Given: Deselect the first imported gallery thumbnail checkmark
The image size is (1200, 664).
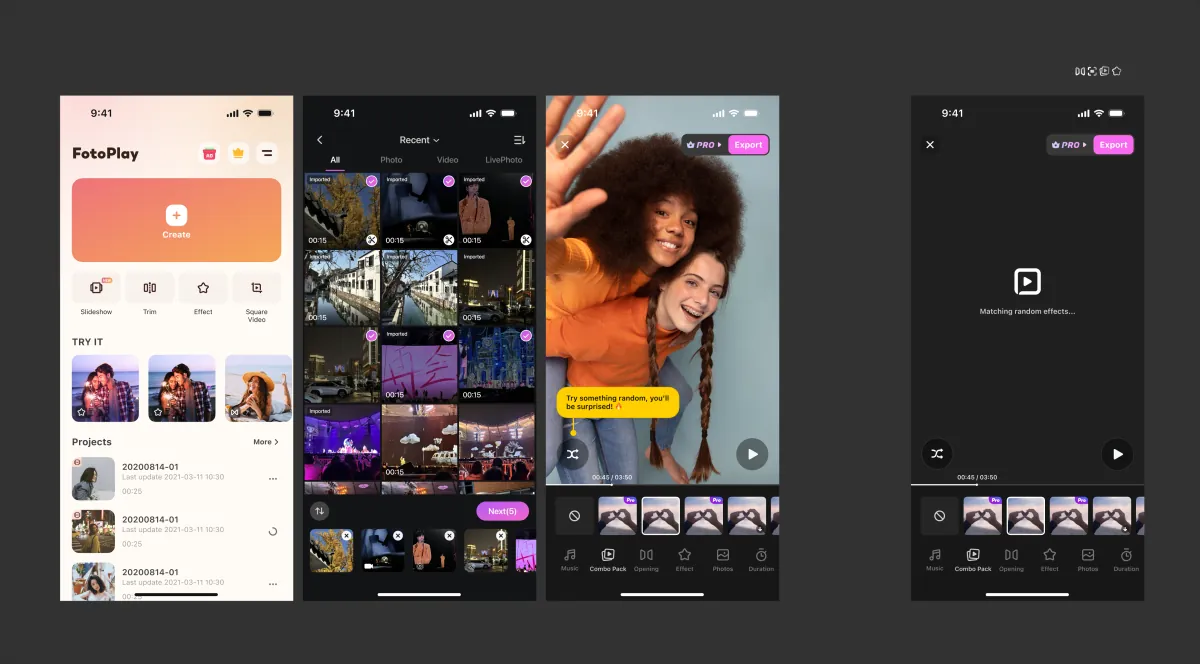Looking at the screenshot, I should [371, 181].
